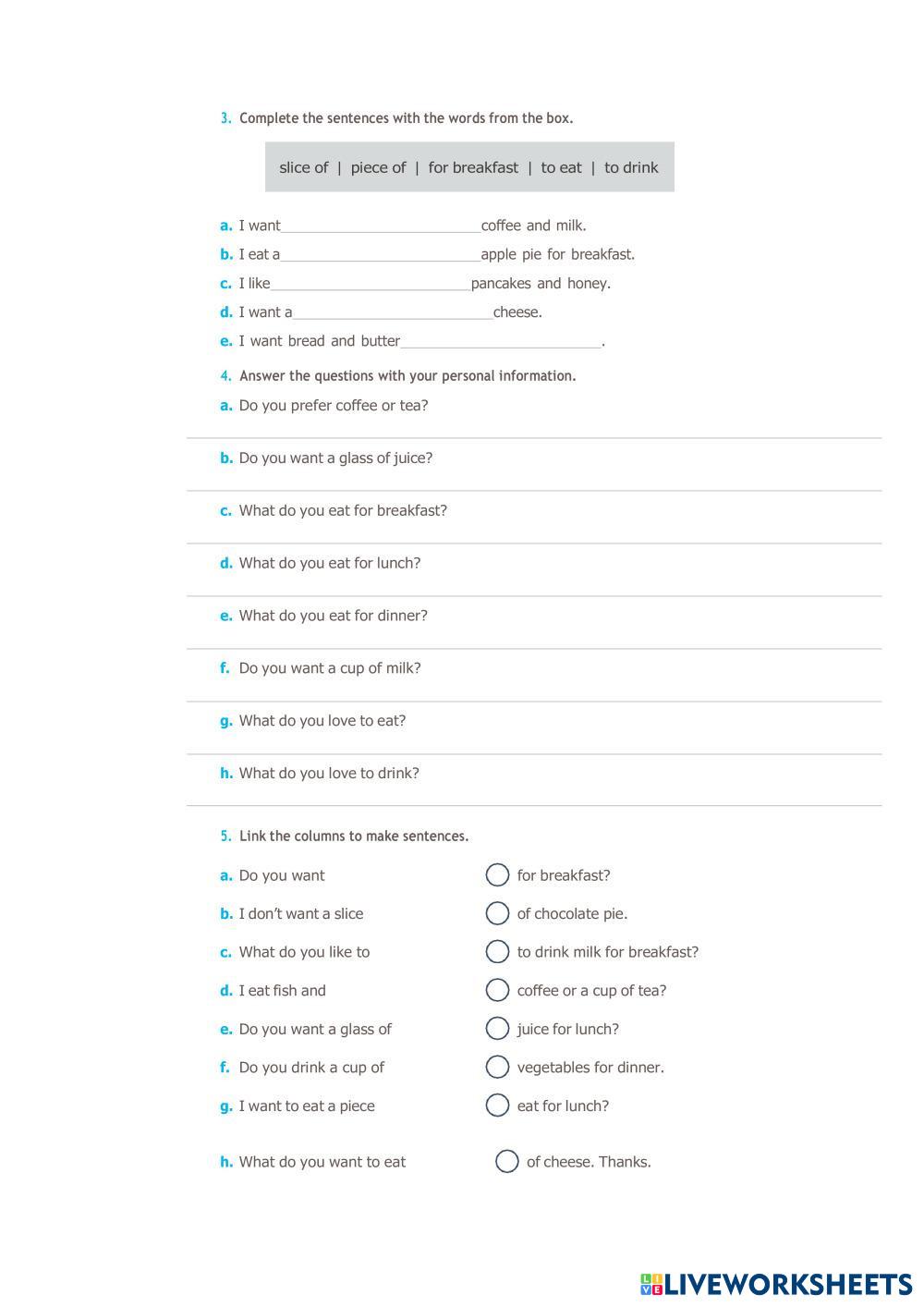Click the circle beside 'juice for lunch?'
This screenshot has width=924, height=1307.
(x=497, y=1028)
